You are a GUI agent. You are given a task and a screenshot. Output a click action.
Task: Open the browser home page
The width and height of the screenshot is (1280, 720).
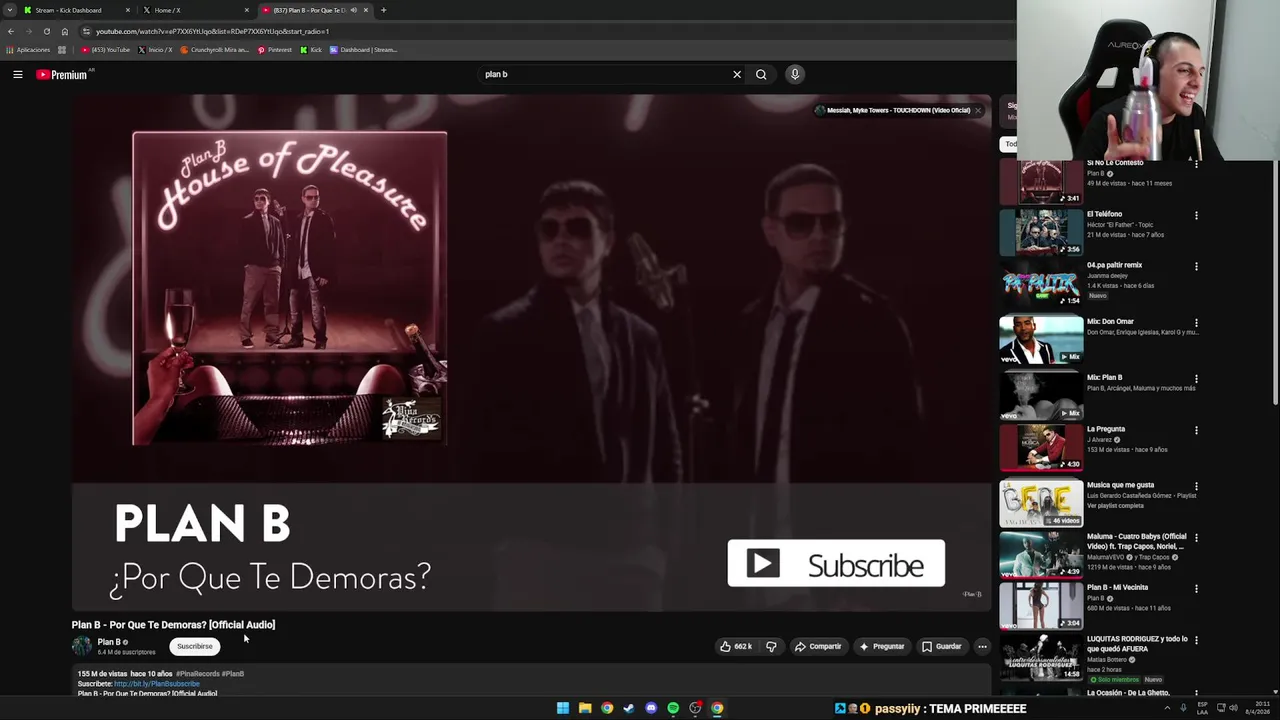(x=64, y=31)
